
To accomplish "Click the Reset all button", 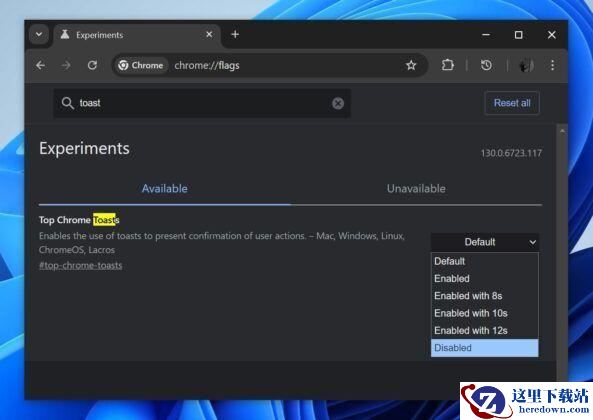I will (512, 103).
